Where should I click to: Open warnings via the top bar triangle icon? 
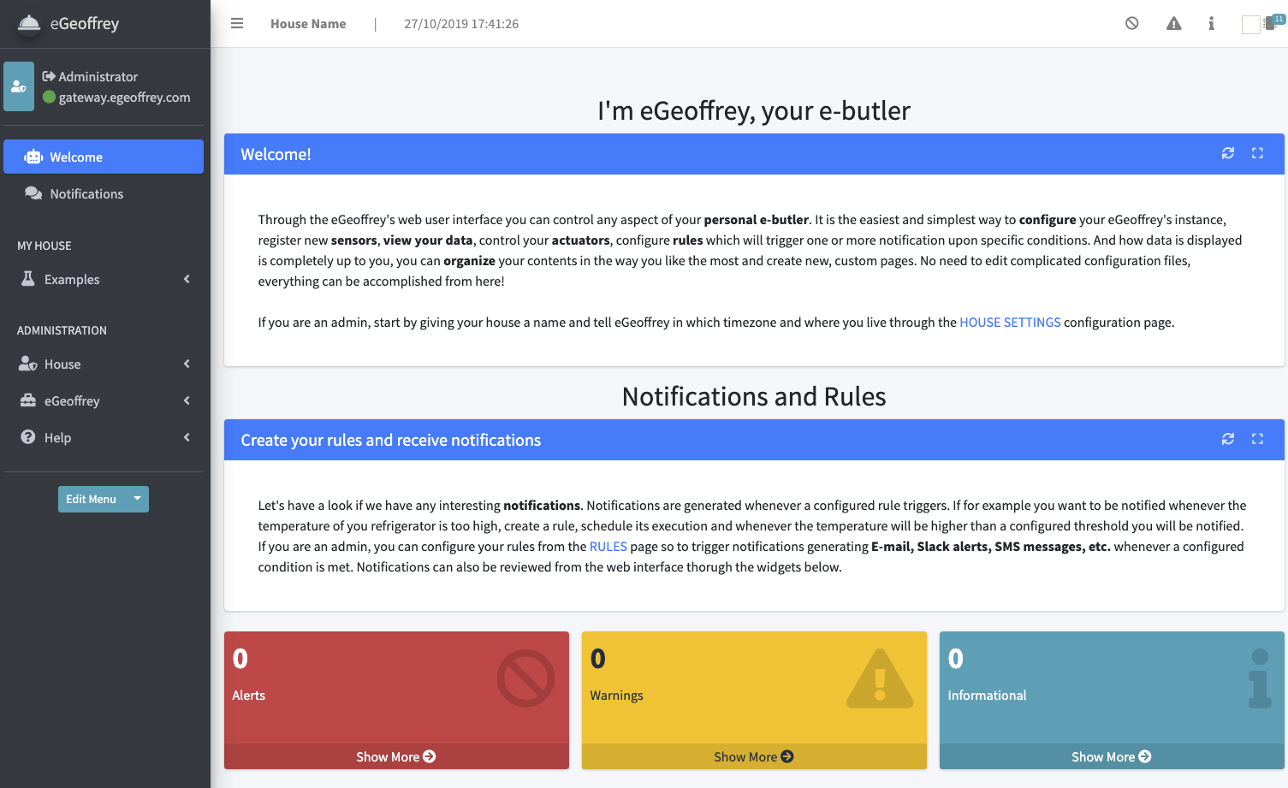[x=1174, y=24]
